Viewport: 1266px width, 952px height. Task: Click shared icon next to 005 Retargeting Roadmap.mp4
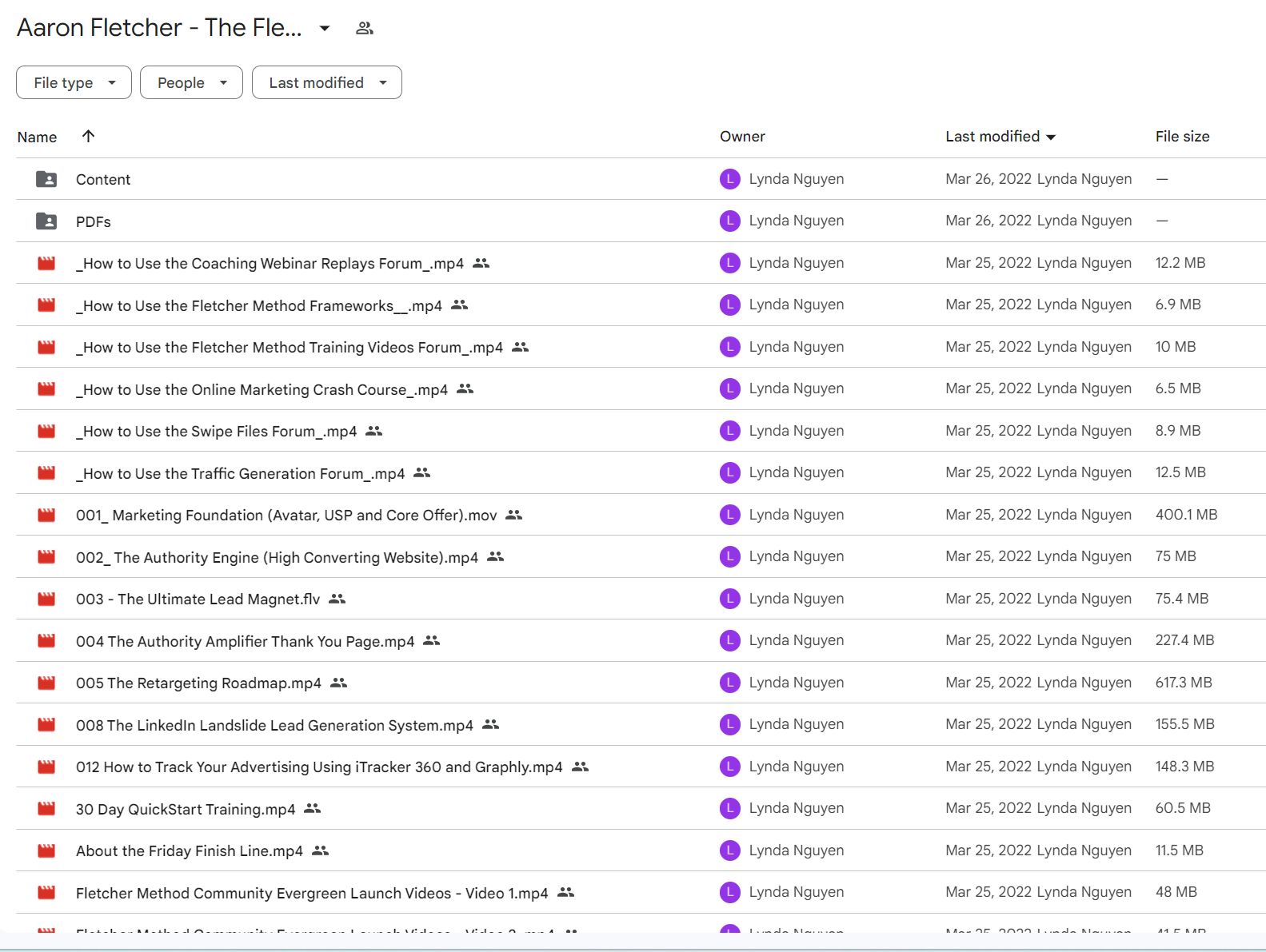338,683
